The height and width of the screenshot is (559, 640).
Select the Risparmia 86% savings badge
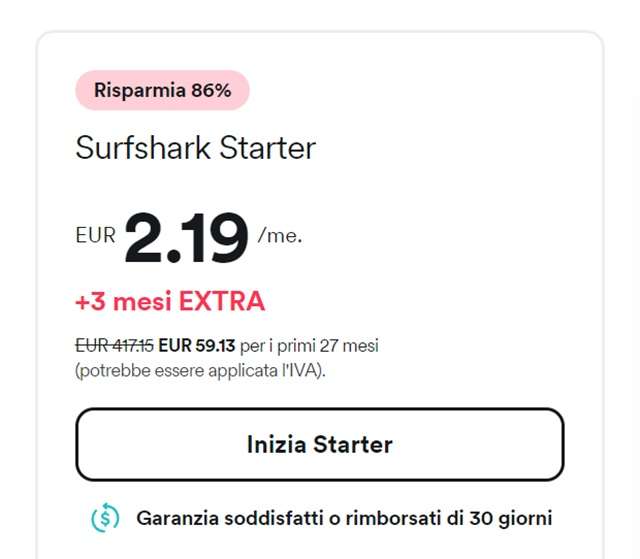(162, 90)
